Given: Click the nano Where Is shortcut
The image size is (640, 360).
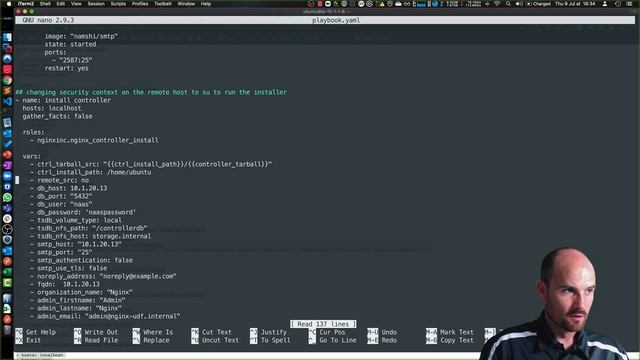Looking at the screenshot, I should pos(153,332).
